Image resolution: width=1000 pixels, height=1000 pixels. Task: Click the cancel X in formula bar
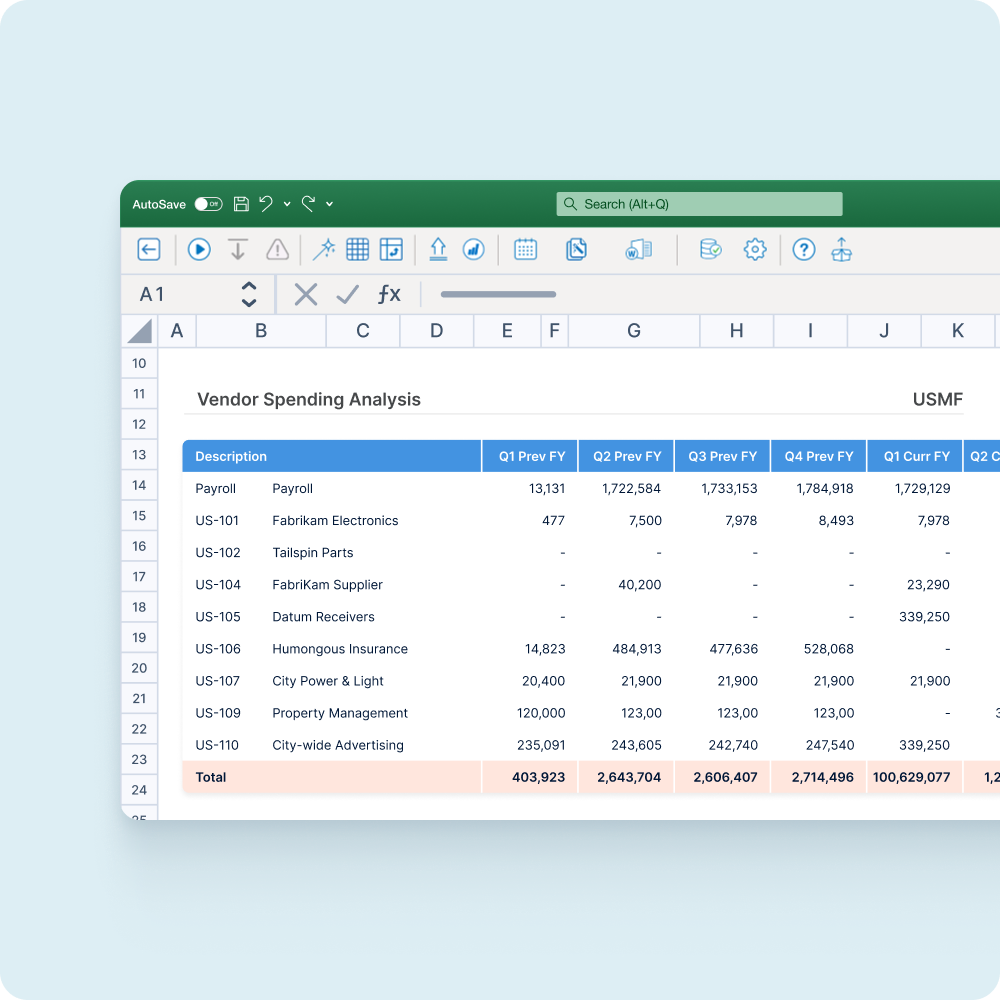(306, 294)
